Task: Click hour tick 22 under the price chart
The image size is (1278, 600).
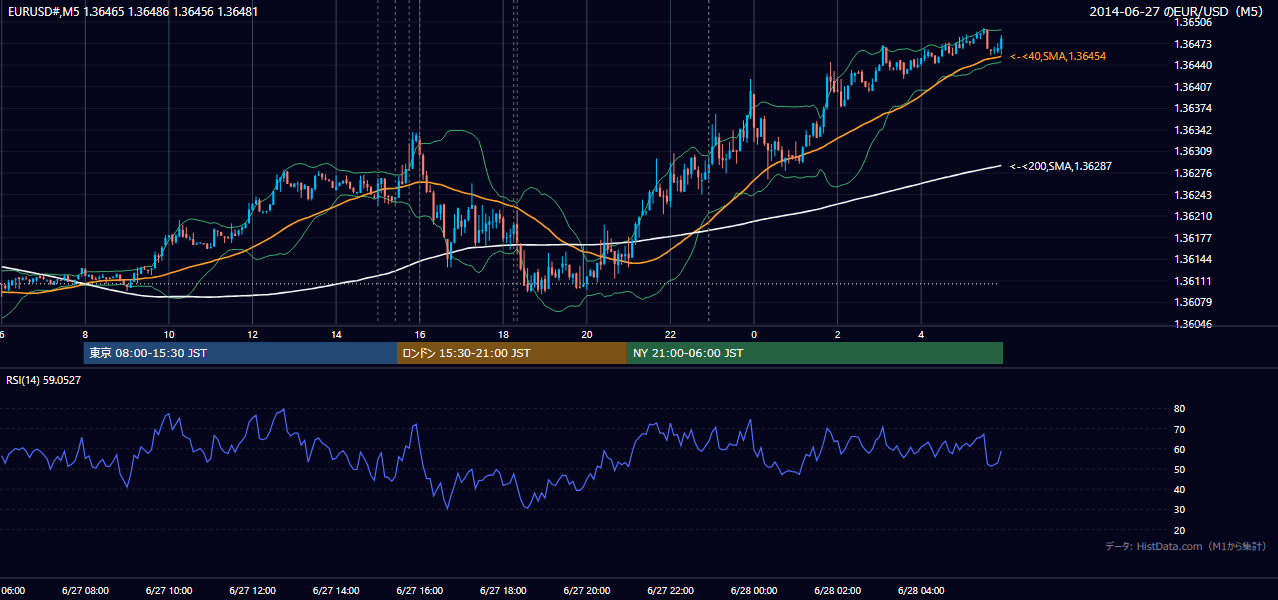Action: pyautogui.click(x=670, y=334)
